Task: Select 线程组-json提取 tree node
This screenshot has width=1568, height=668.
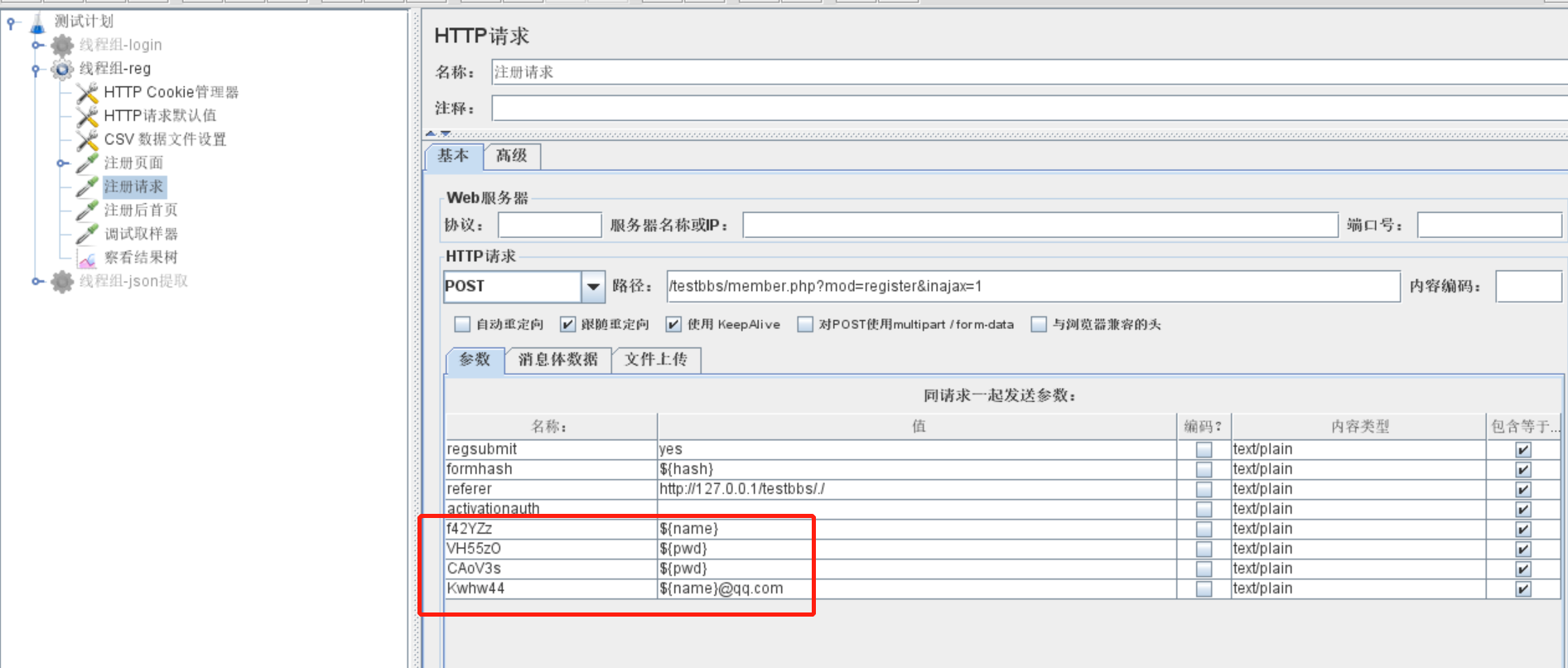Action: tap(133, 281)
